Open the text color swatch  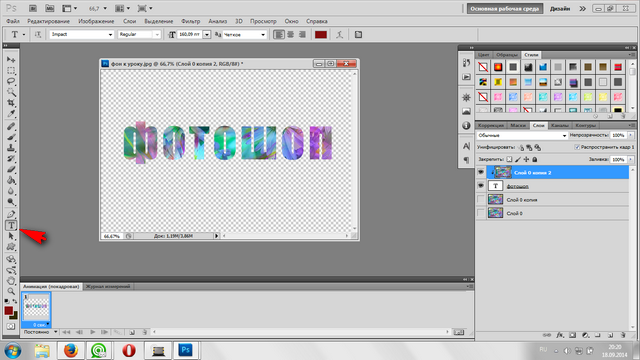[x=320, y=35]
